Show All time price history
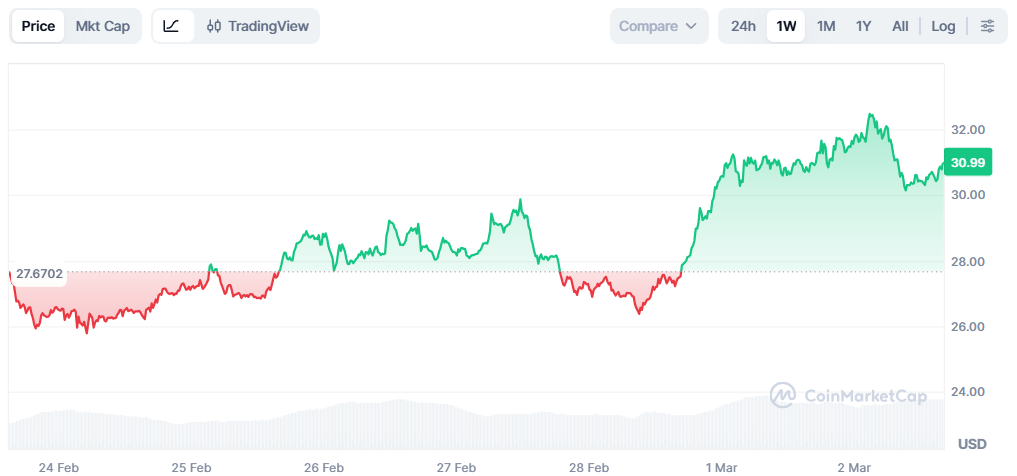1017x476 pixels. click(900, 26)
